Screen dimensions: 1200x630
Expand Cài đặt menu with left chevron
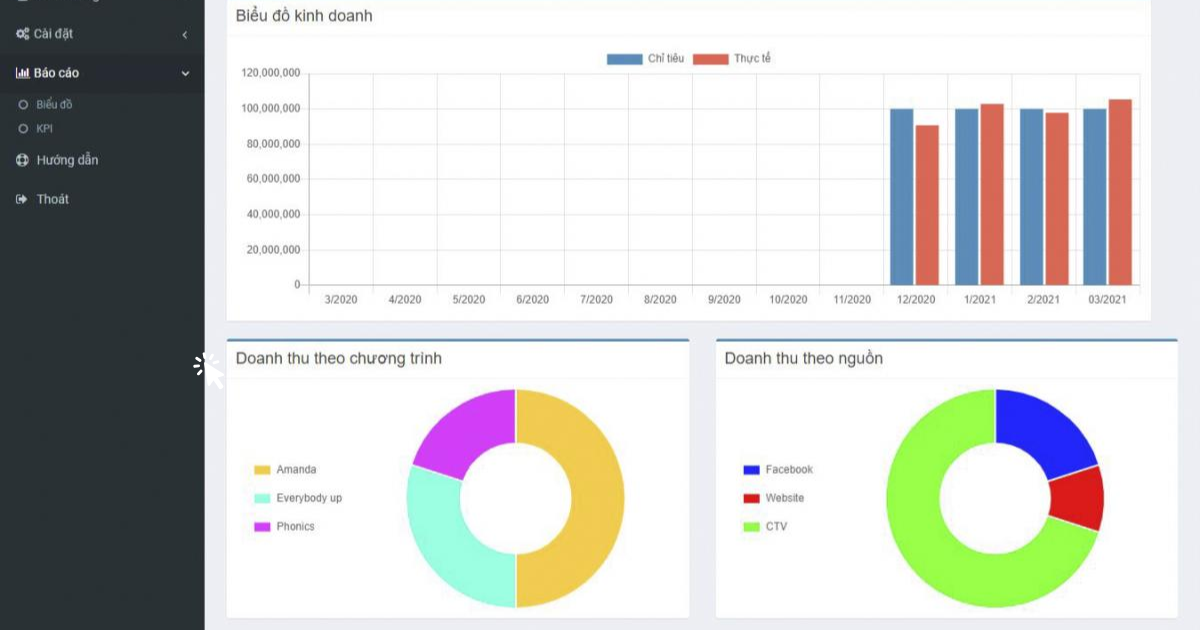pos(185,35)
